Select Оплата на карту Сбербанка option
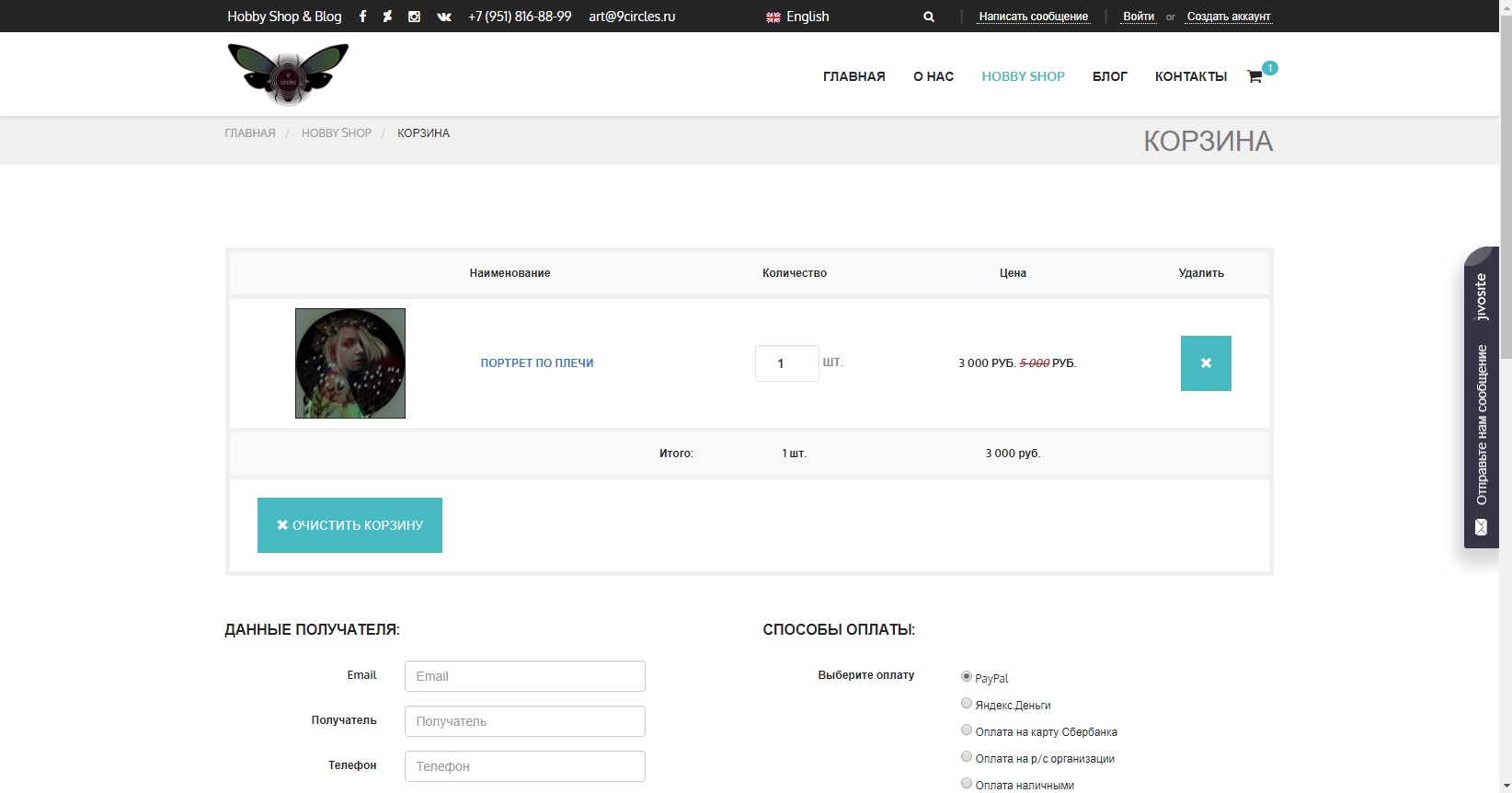 click(x=967, y=730)
